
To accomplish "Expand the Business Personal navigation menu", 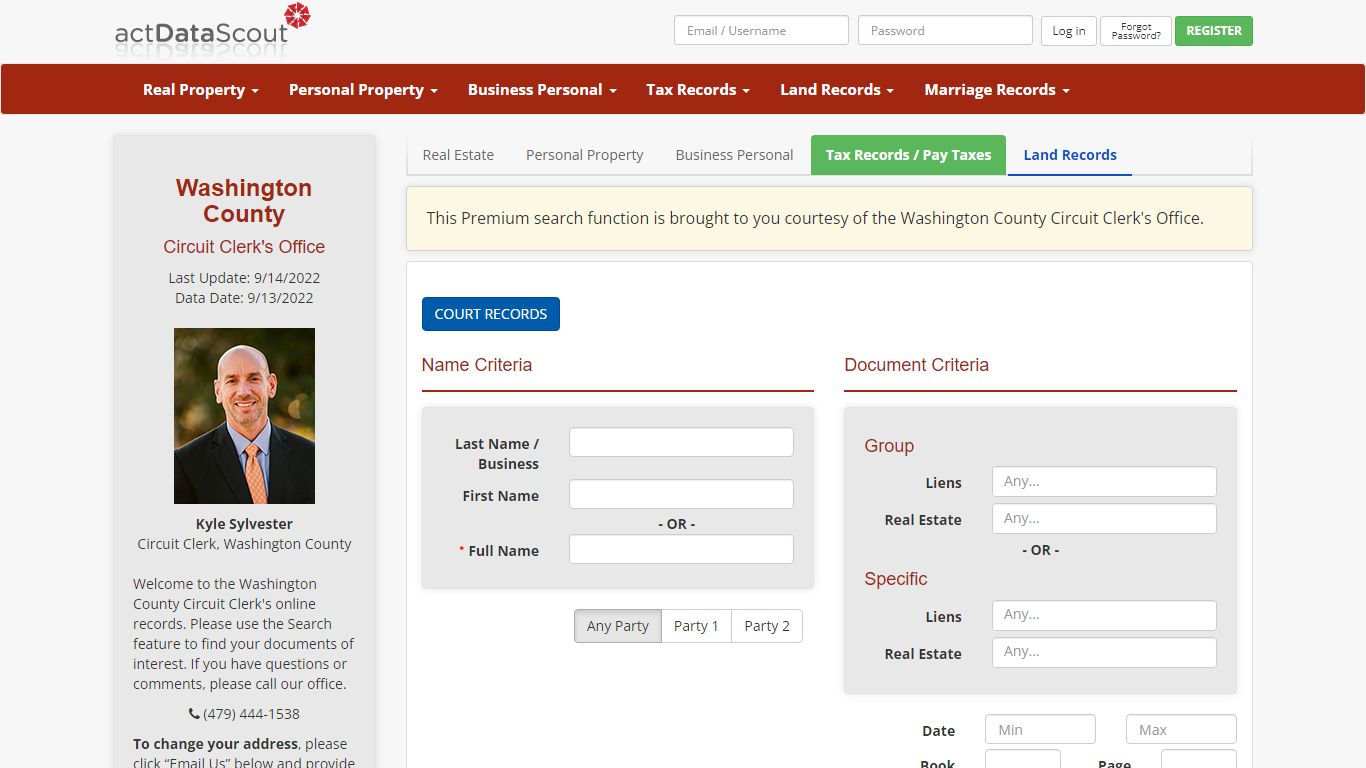I will tap(542, 89).
